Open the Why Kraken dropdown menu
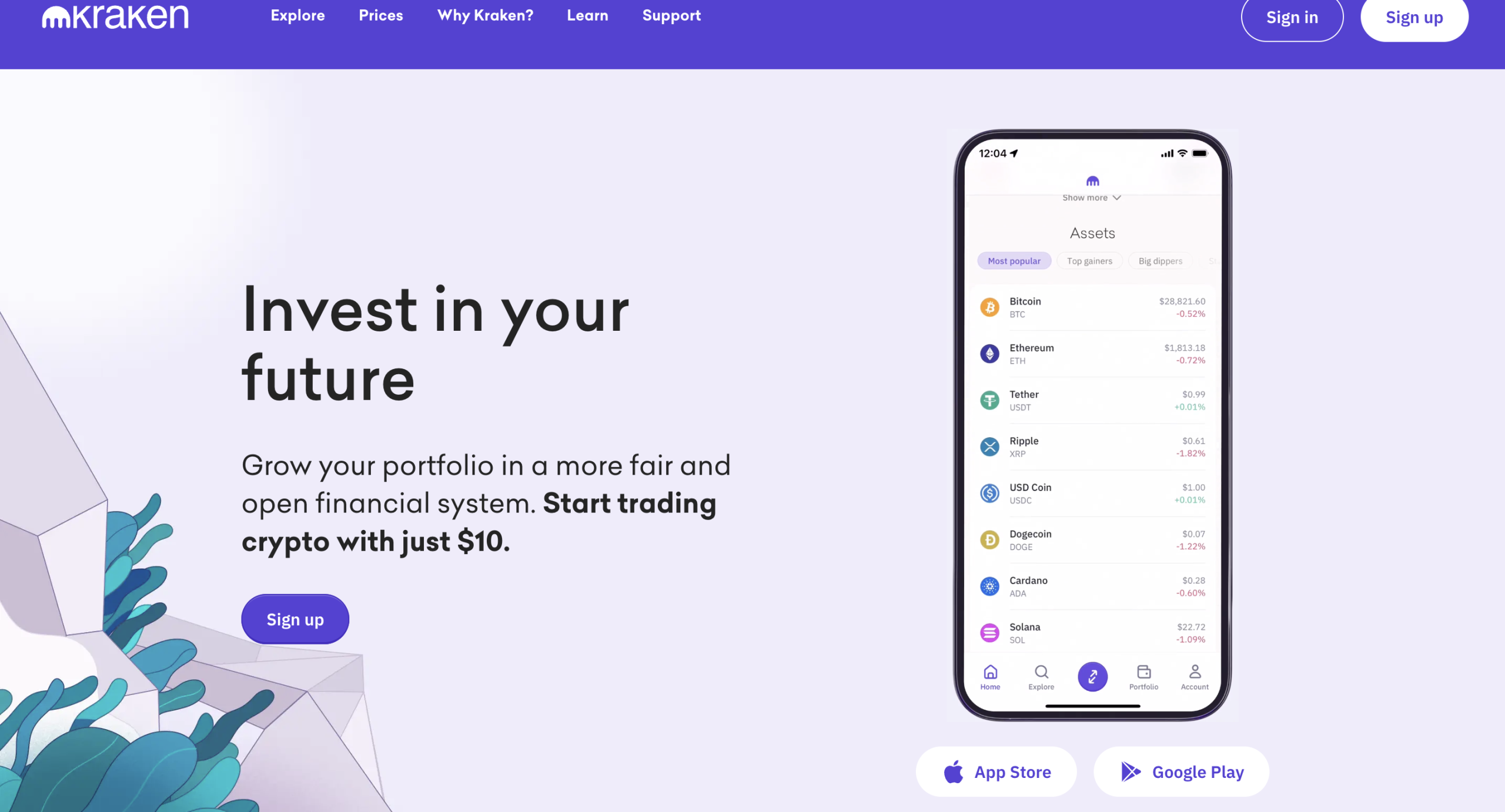Screen dimensions: 1505x812 [485, 15]
